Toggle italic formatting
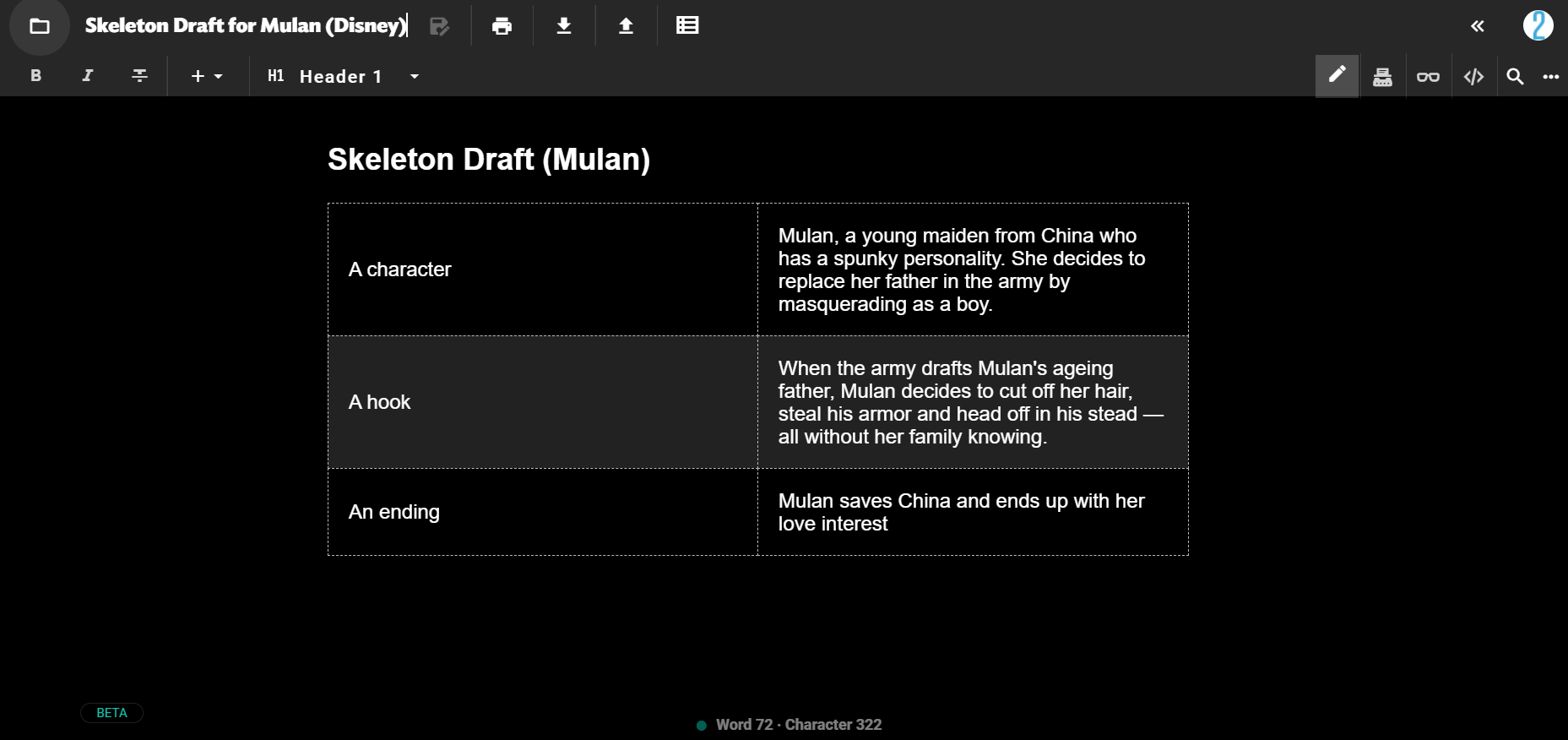This screenshot has height=740, width=1568. click(x=87, y=76)
